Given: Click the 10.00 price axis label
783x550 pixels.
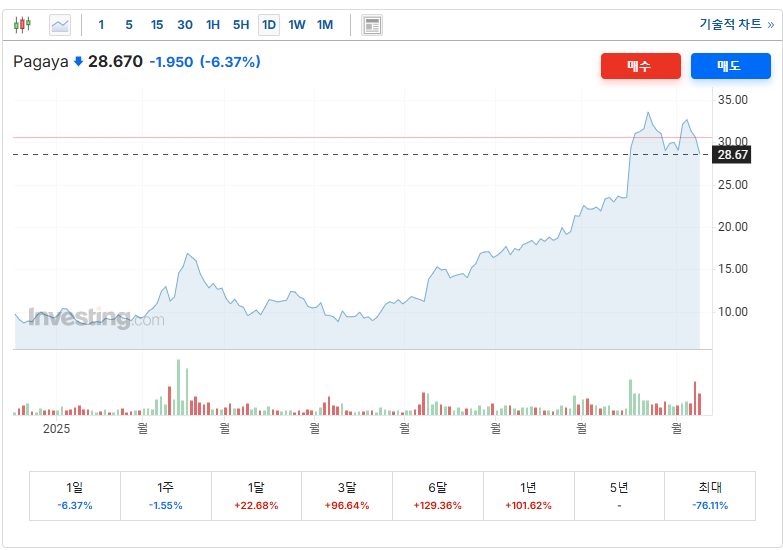Looking at the screenshot, I should point(733,312).
